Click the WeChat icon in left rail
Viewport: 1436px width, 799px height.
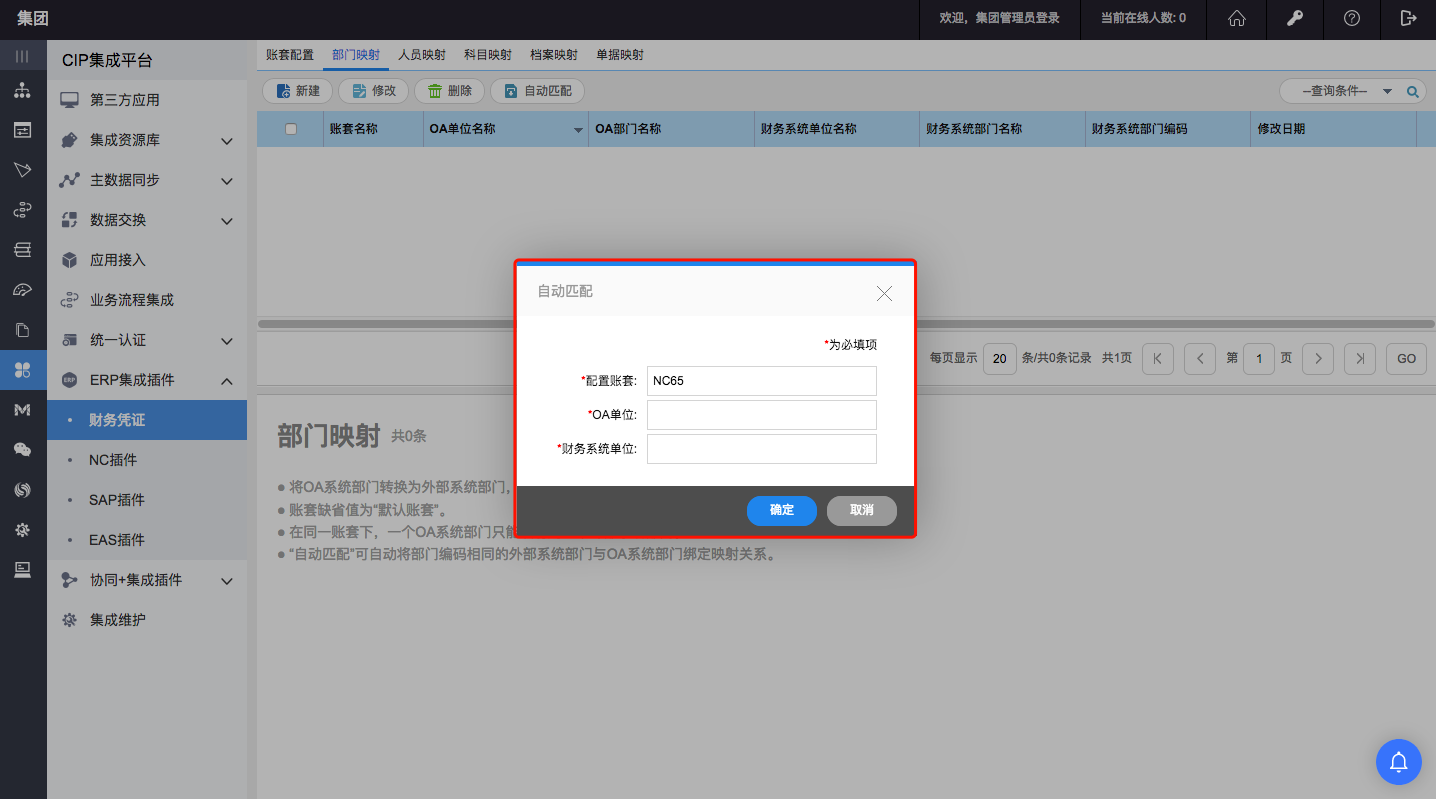pyautogui.click(x=22, y=450)
